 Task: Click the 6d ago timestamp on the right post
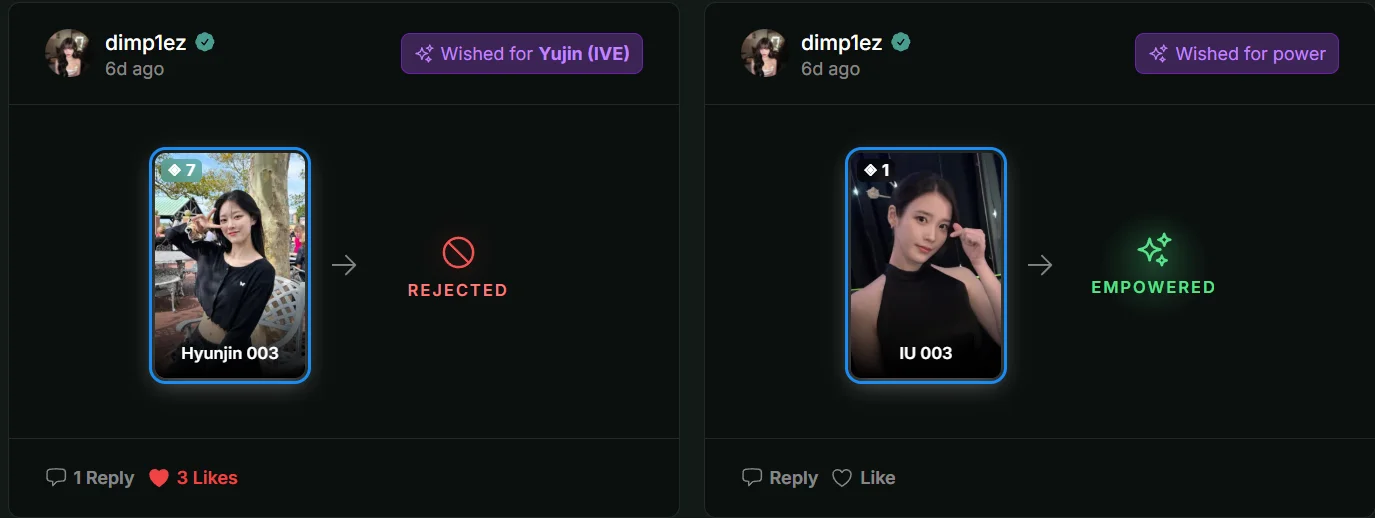pyautogui.click(x=830, y=69)
